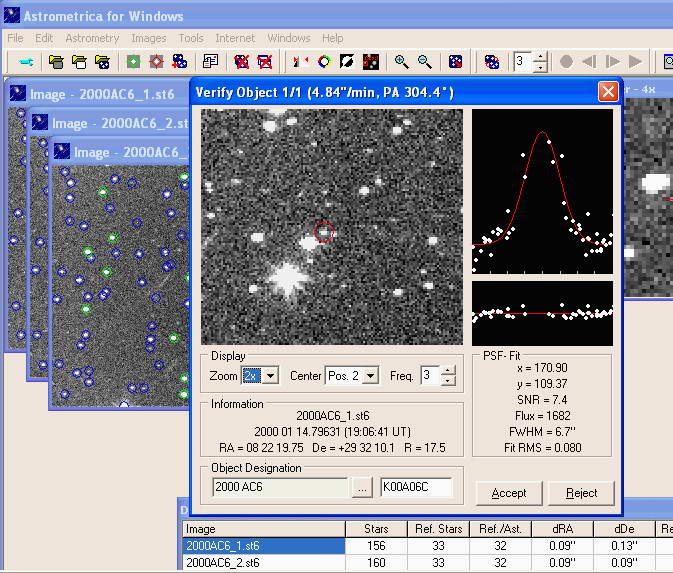The height and width of the screenshot is (573, 673).
Task: Close all images (second red X icon)
Action: (265, 62)
